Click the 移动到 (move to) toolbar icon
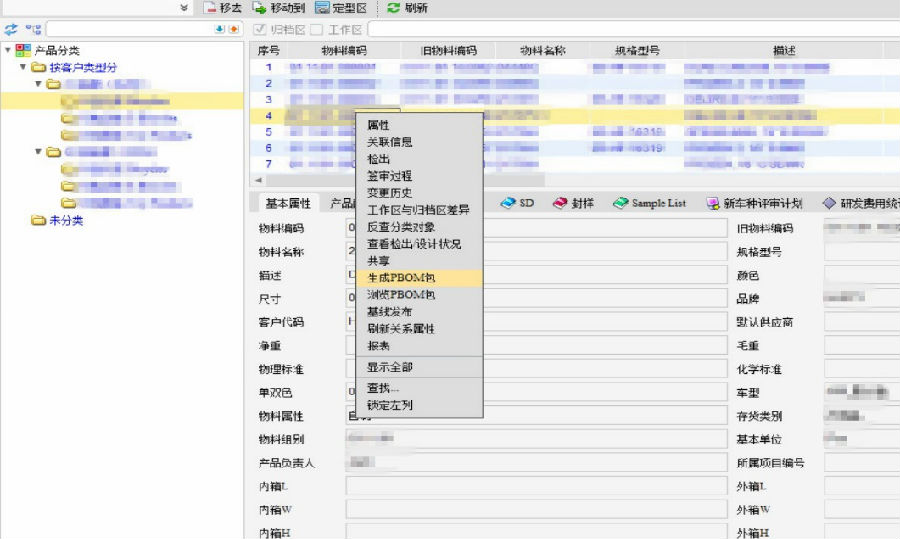The width and height of the screenshot is (900, 539). pos(259,7)
